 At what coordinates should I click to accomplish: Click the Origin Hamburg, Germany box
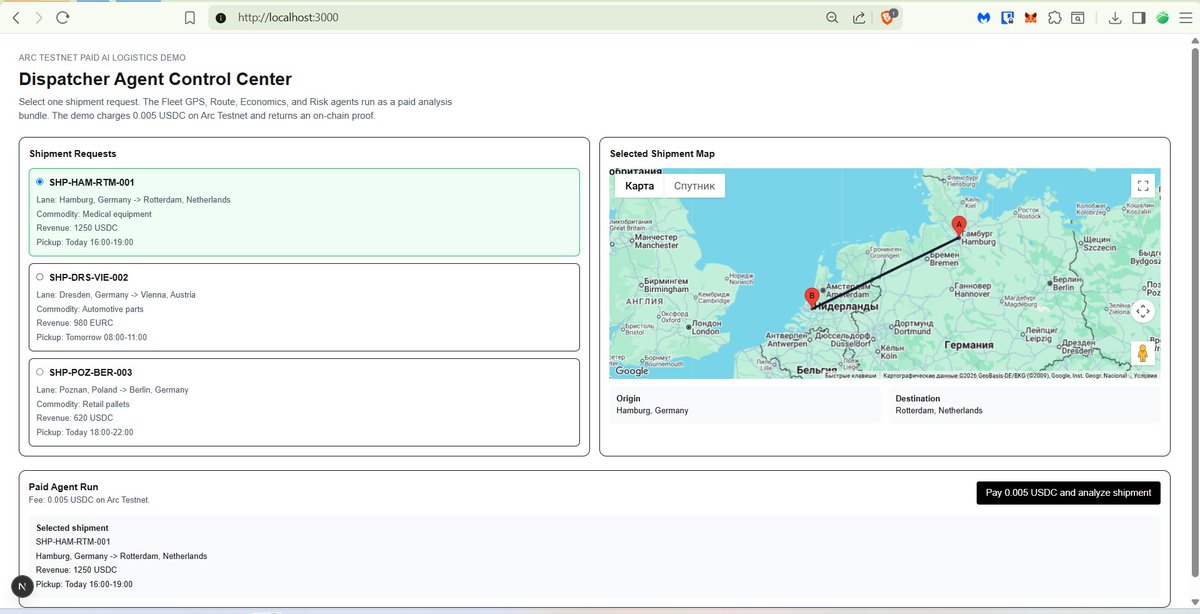coord(744,404)
